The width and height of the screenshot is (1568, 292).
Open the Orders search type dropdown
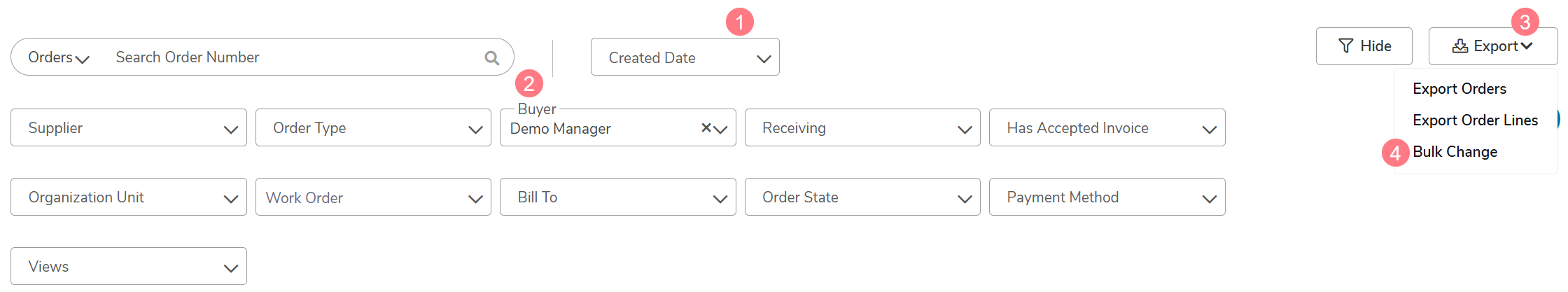coord(59,57)
